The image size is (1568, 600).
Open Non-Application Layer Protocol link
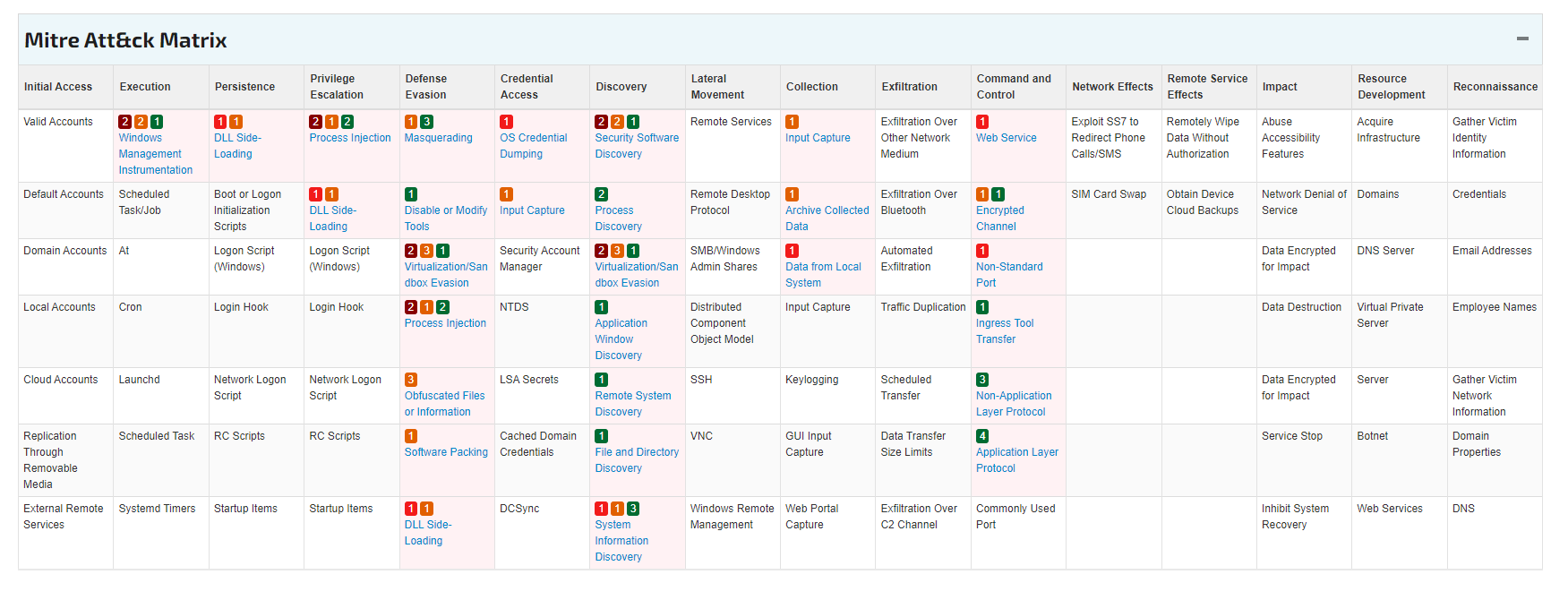[1014, 404]
